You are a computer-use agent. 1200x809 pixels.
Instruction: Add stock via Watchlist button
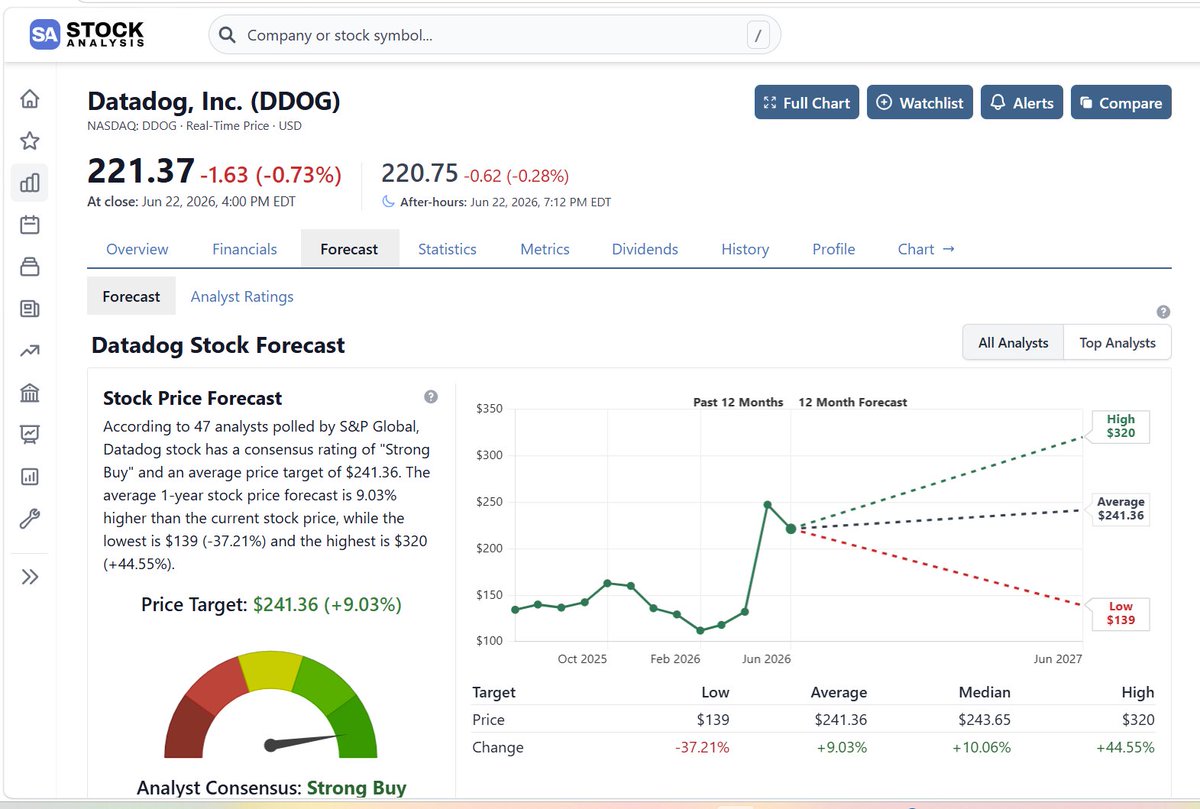point(920,103)
